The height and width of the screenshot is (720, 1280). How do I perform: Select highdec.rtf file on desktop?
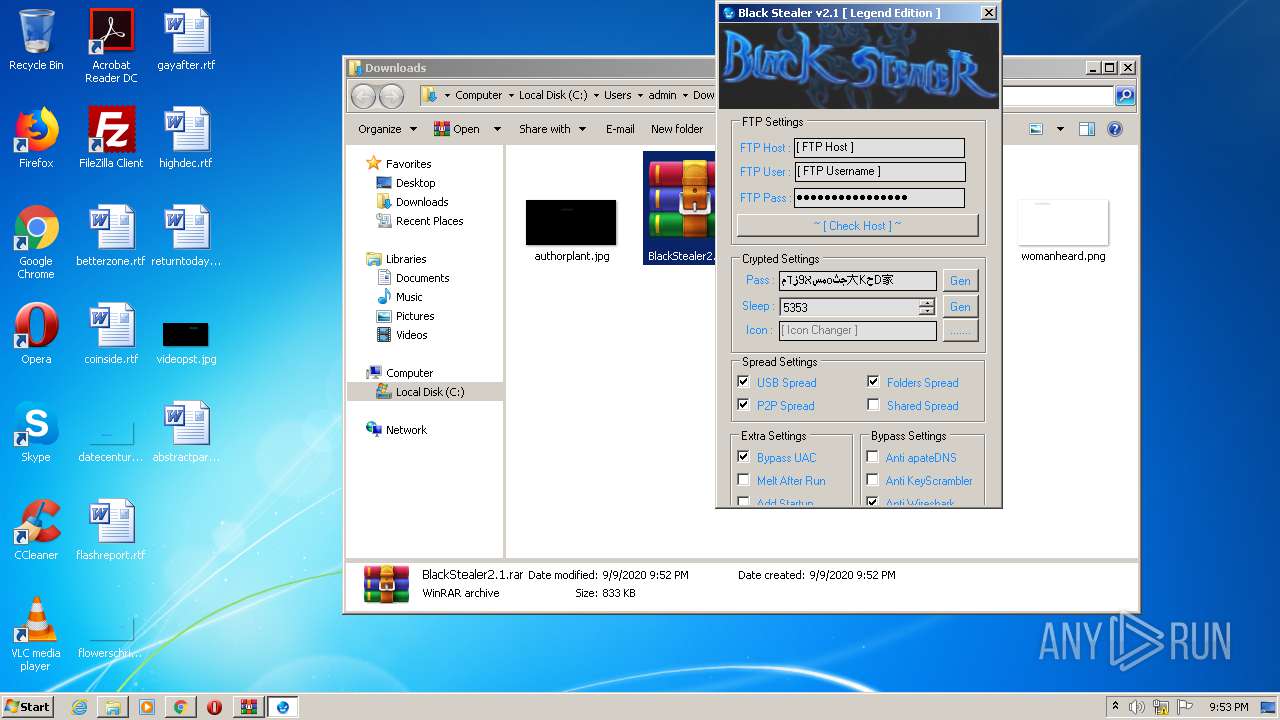click(x=186, y=138)
